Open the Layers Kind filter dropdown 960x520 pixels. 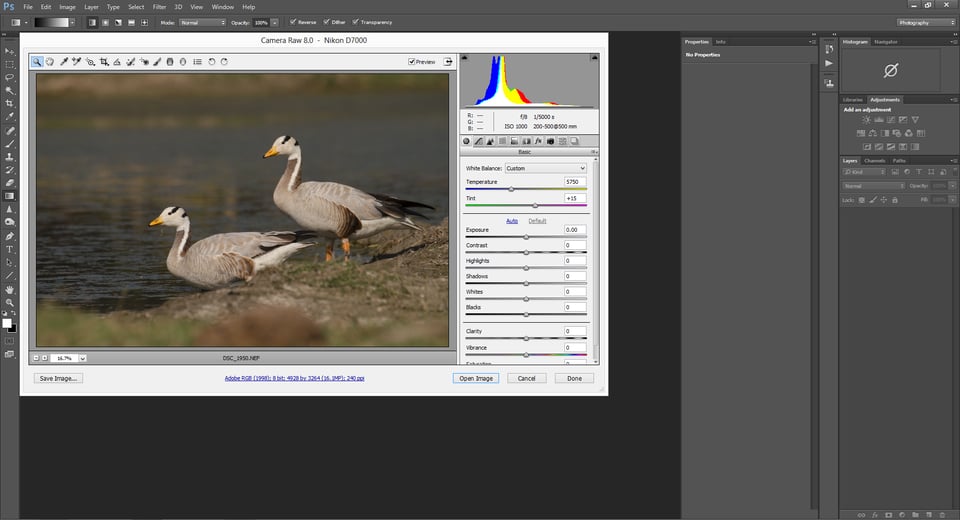pyautogui.click(x=865, y=172)
